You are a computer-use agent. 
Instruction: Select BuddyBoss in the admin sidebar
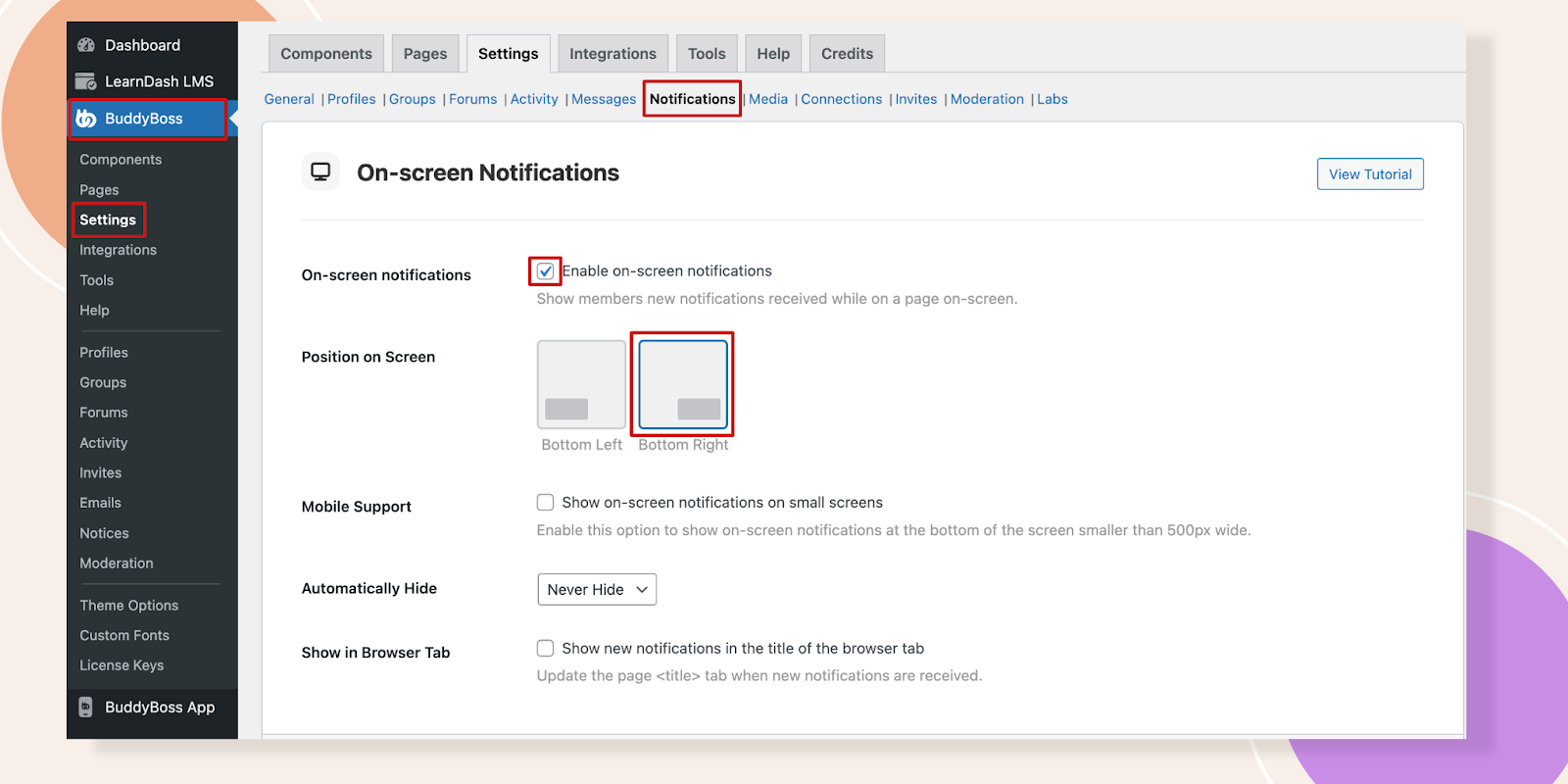(144, 119)
